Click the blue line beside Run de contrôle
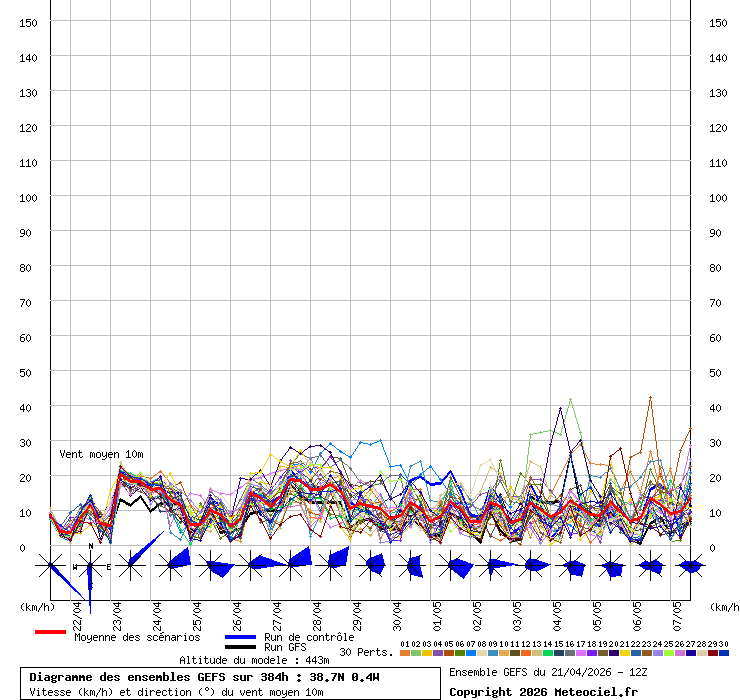 (240, 637)
